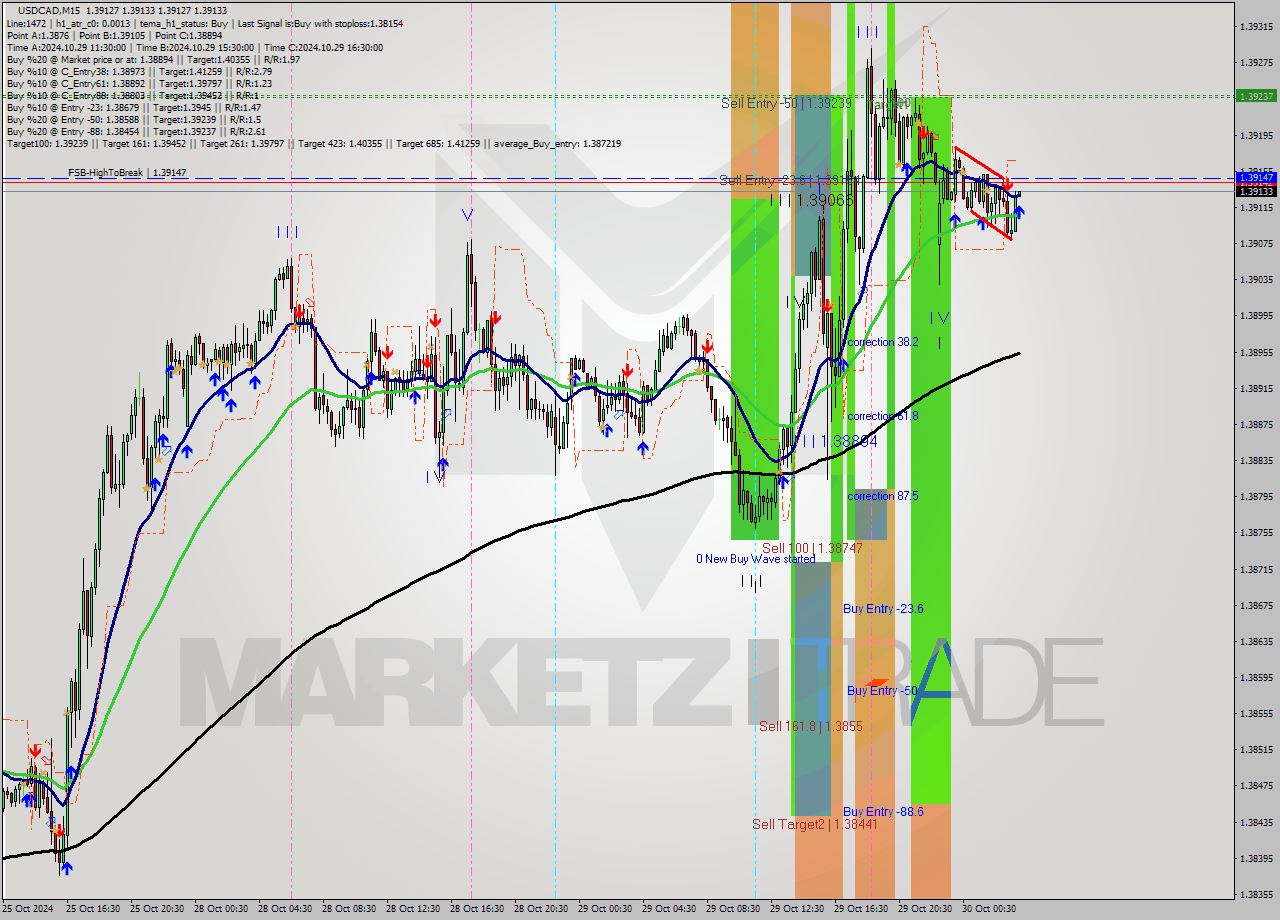Select the '28 Oct 08:30' time axis label

348,909
